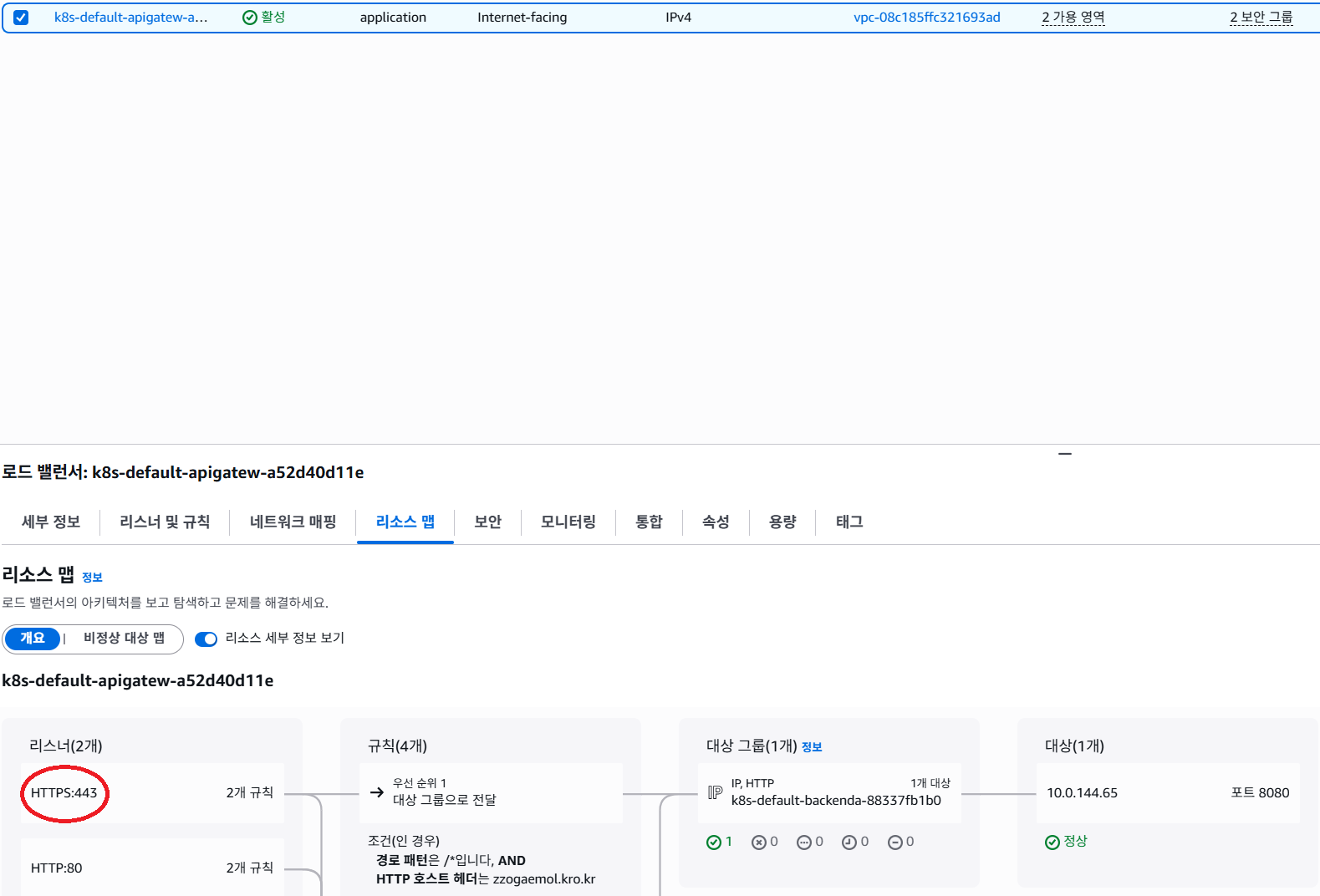The width and height of the screenshot is (1320, 896).
Task: Click the green 활성 status icon
Action: point(249,18)
